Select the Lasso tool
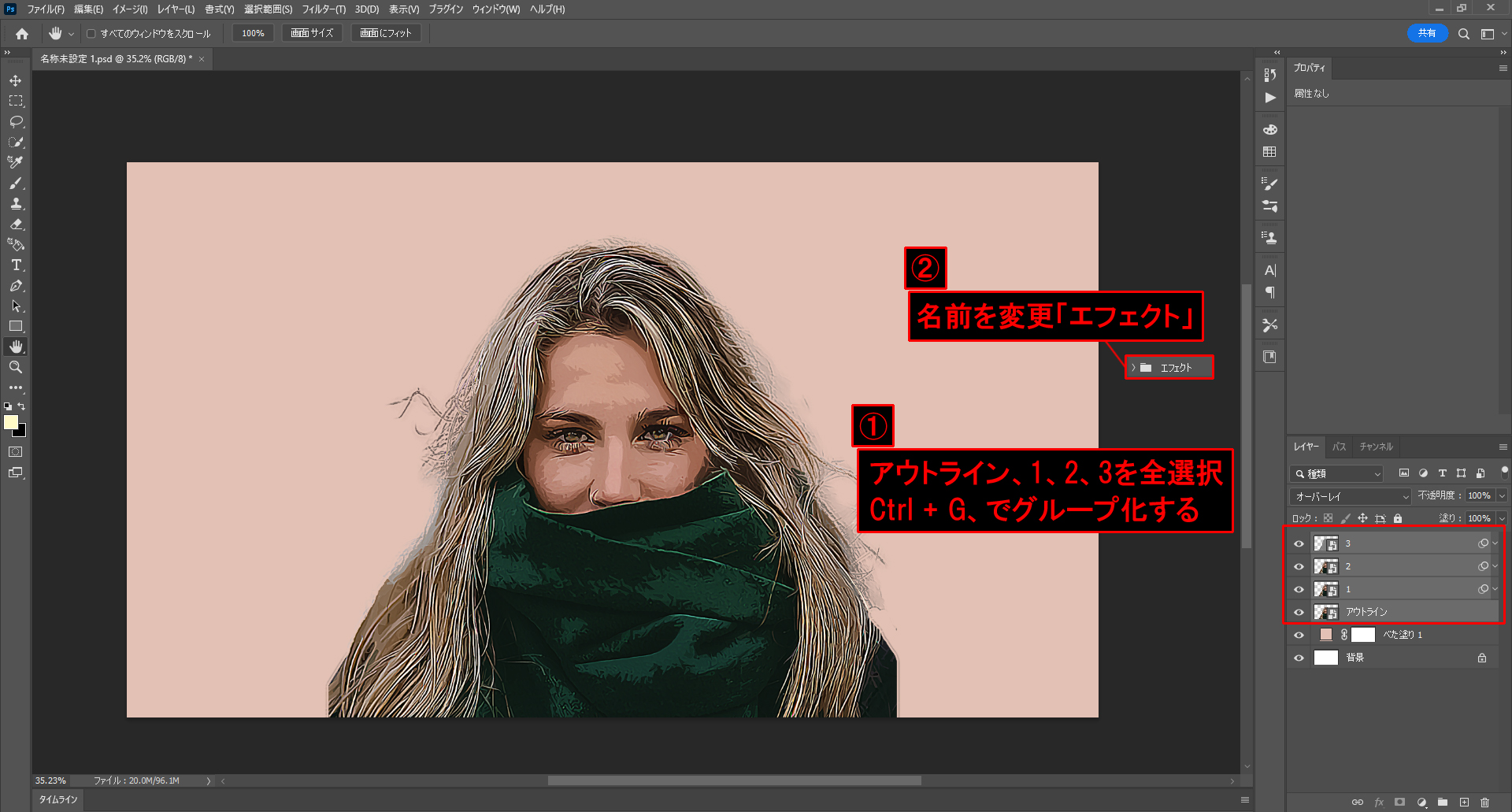Image resolution: width=1512 pixels, height=812 pixels. (16, 122)
